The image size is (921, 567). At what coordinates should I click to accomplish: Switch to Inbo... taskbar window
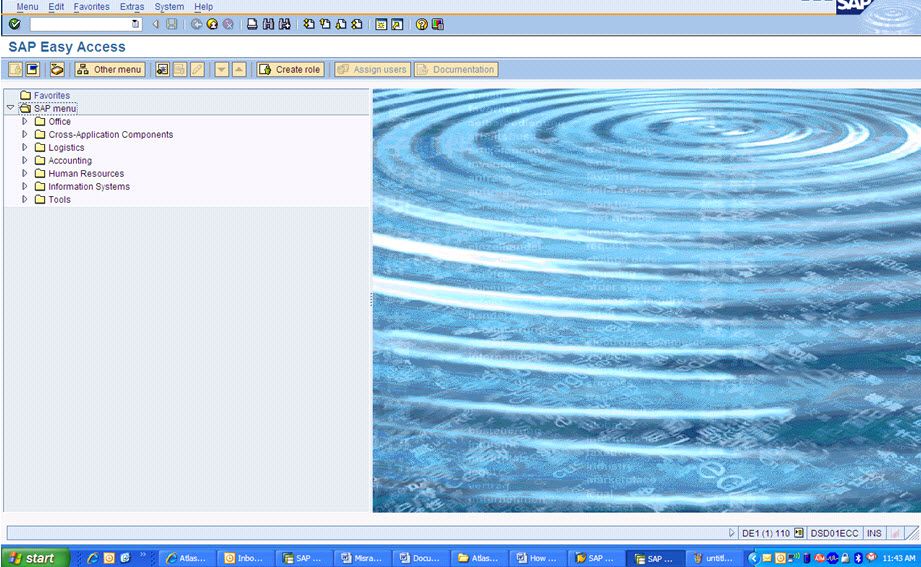pos(245,558)
